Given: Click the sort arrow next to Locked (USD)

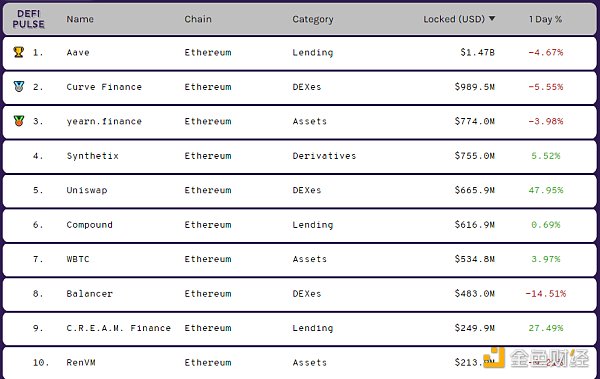Looking at the screenshot, I should click(x=492, y=18).
